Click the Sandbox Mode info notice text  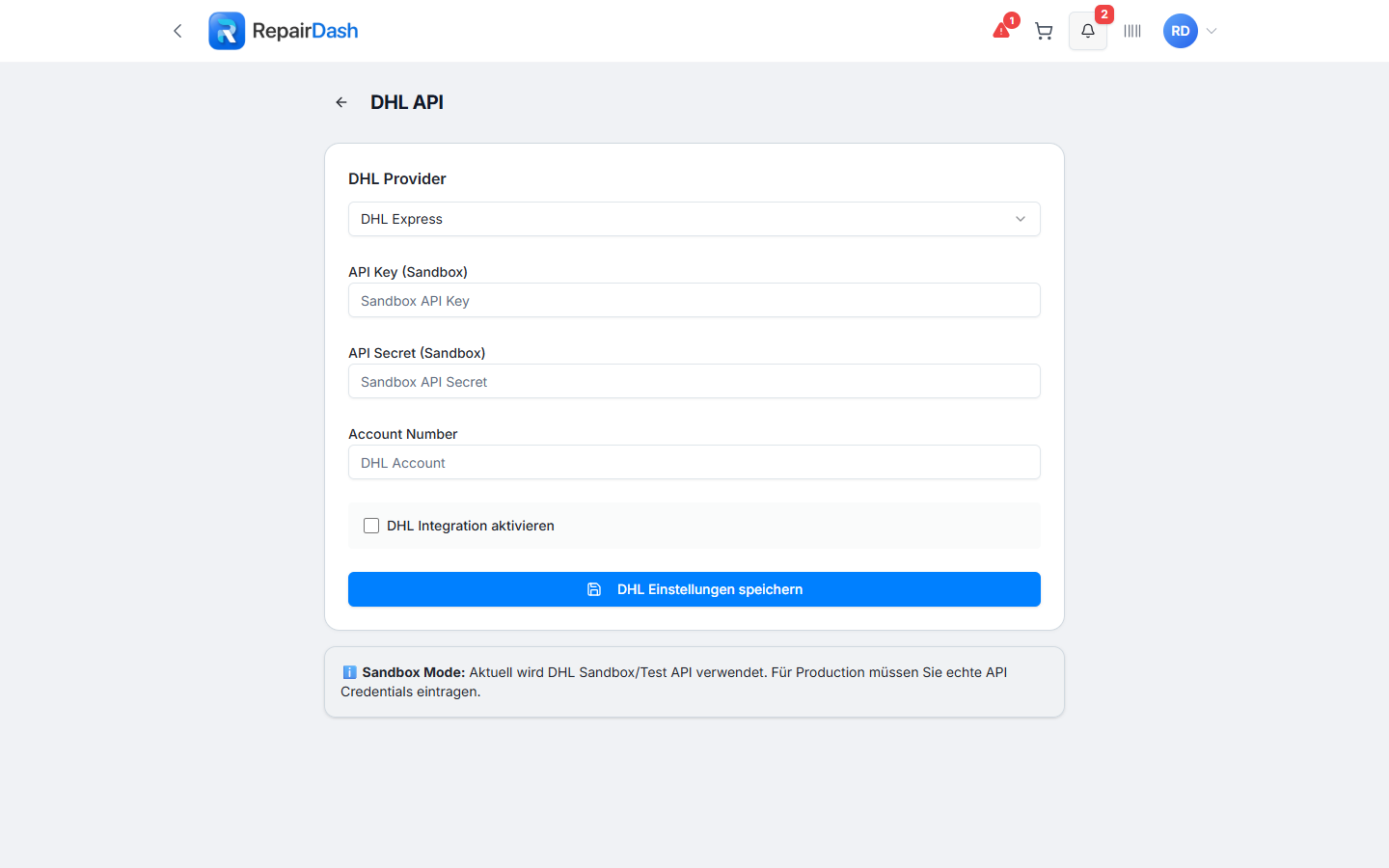(674, 682)
